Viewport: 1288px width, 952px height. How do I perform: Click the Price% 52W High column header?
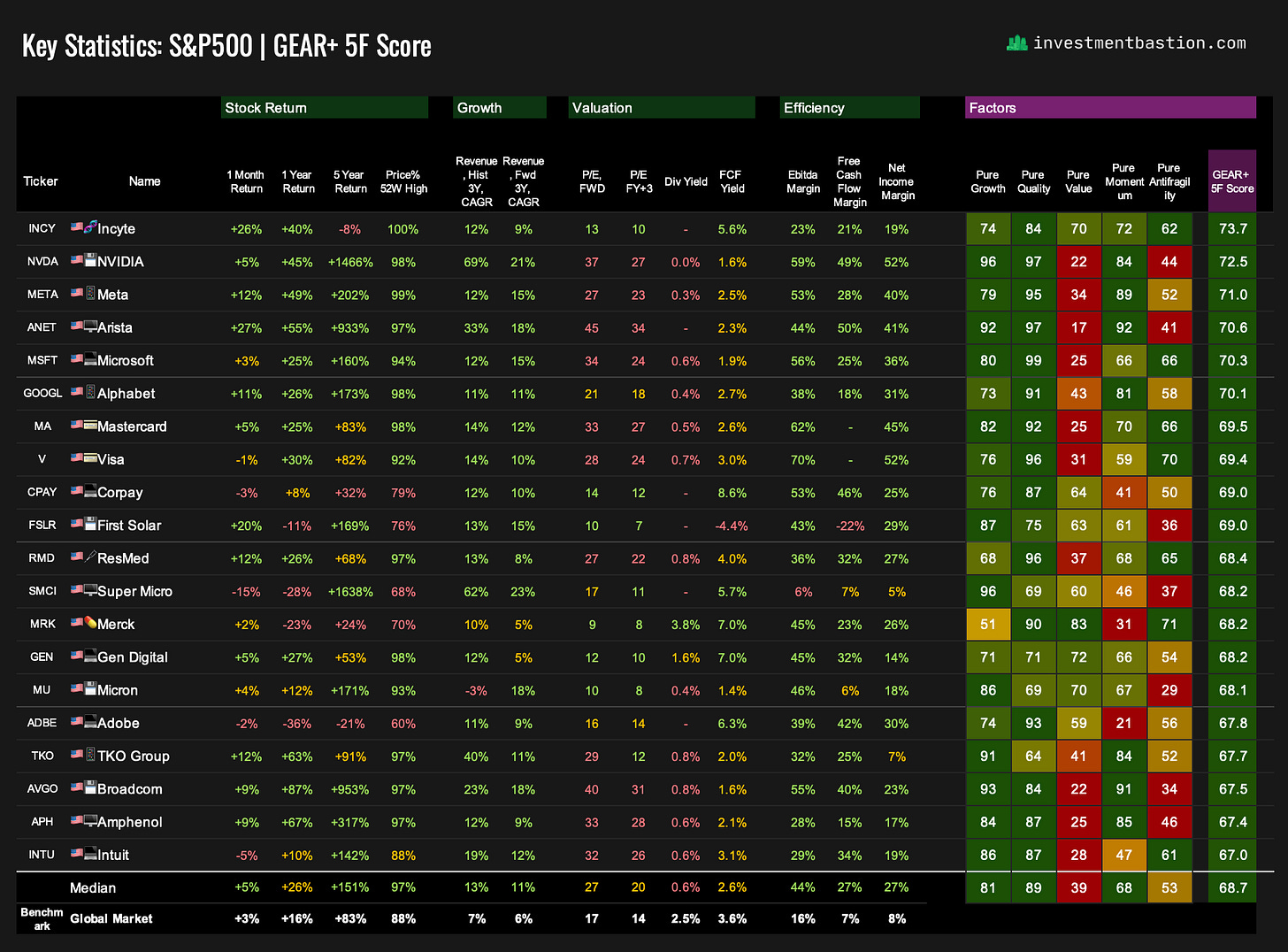click(x=403, y=181)
